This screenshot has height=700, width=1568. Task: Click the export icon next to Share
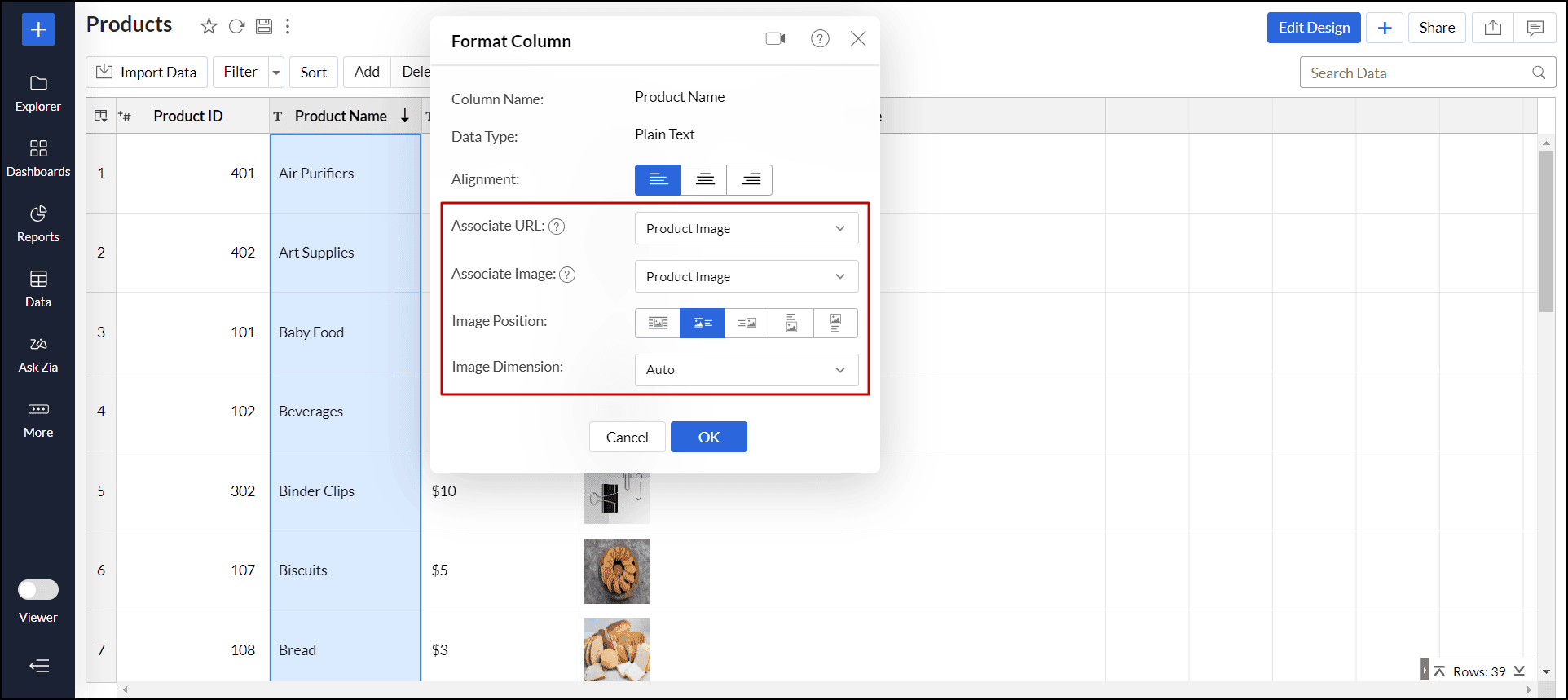coord(1493,28)
